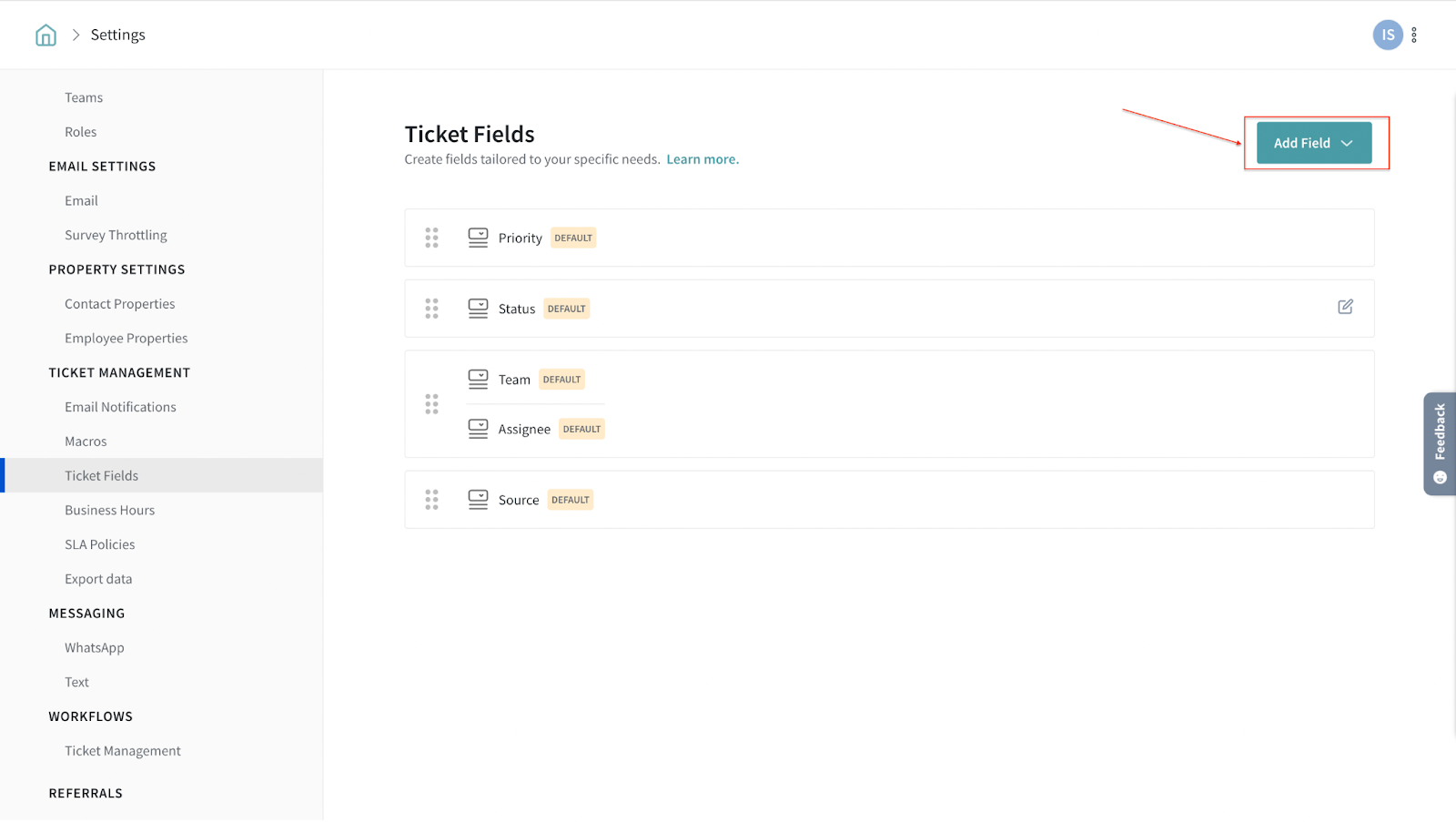This screenshot has height=822, width=1456.
Task: Follow the Learn more link
Action: click(x=702, y=159)
